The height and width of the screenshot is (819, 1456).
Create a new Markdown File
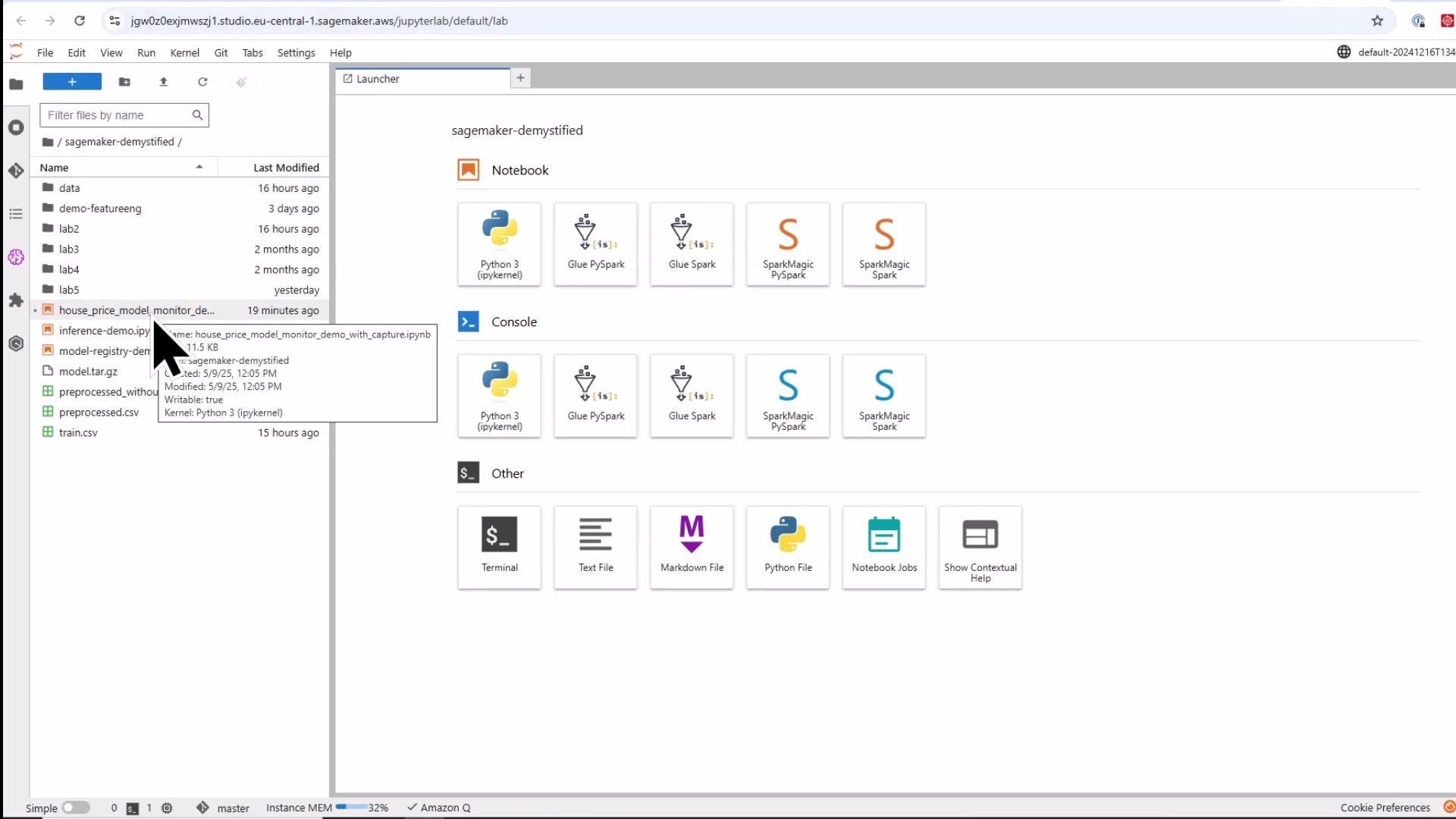(x=692, y=548)
